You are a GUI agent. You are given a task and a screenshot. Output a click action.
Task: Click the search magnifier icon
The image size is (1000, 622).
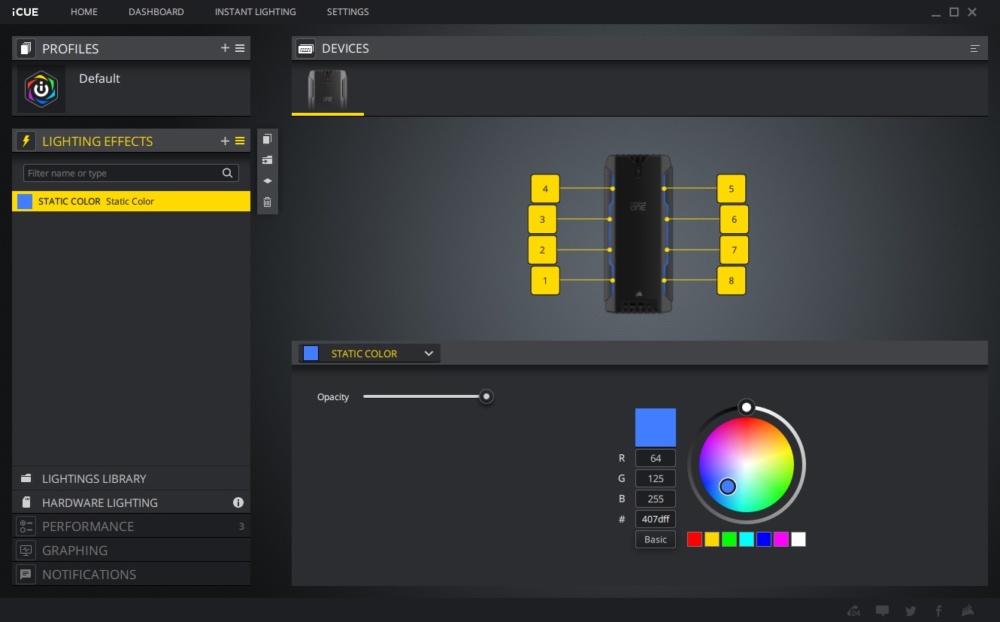(x=227, y=173)
